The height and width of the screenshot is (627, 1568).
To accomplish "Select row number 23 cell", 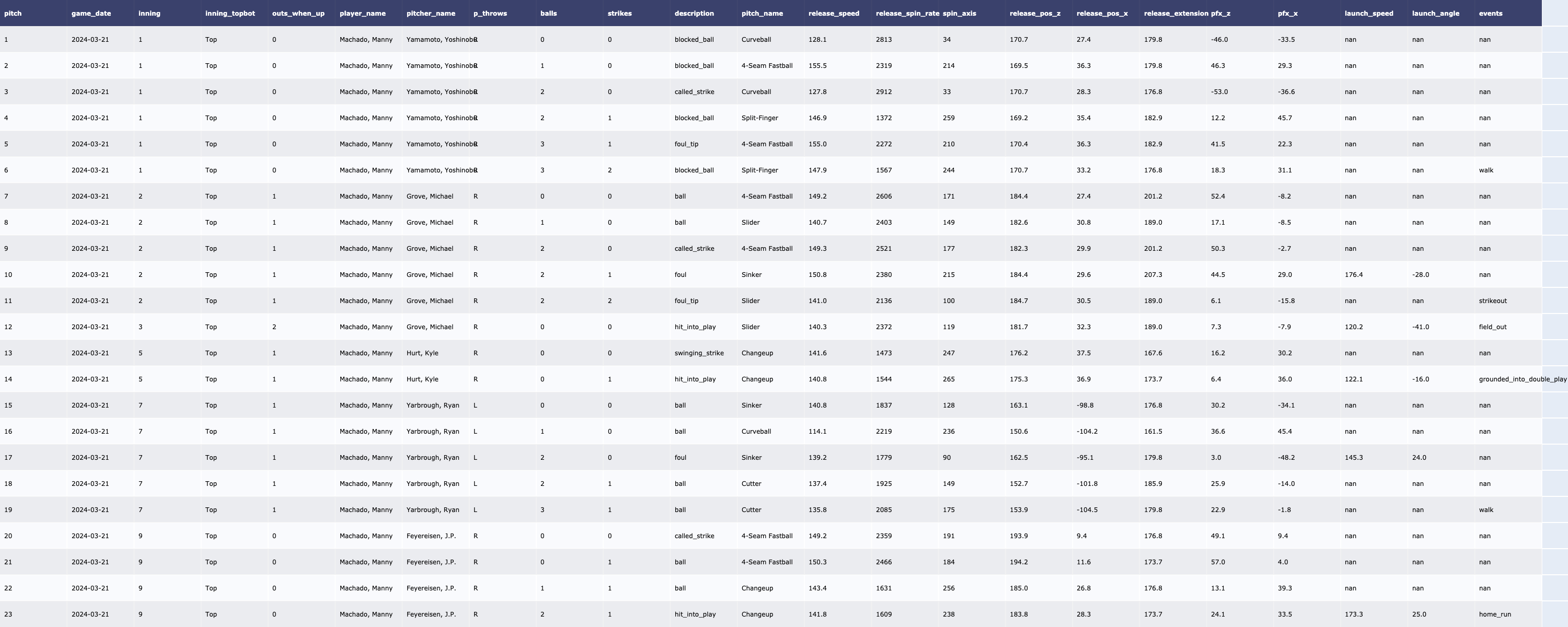I will click(x=8, y=614).
